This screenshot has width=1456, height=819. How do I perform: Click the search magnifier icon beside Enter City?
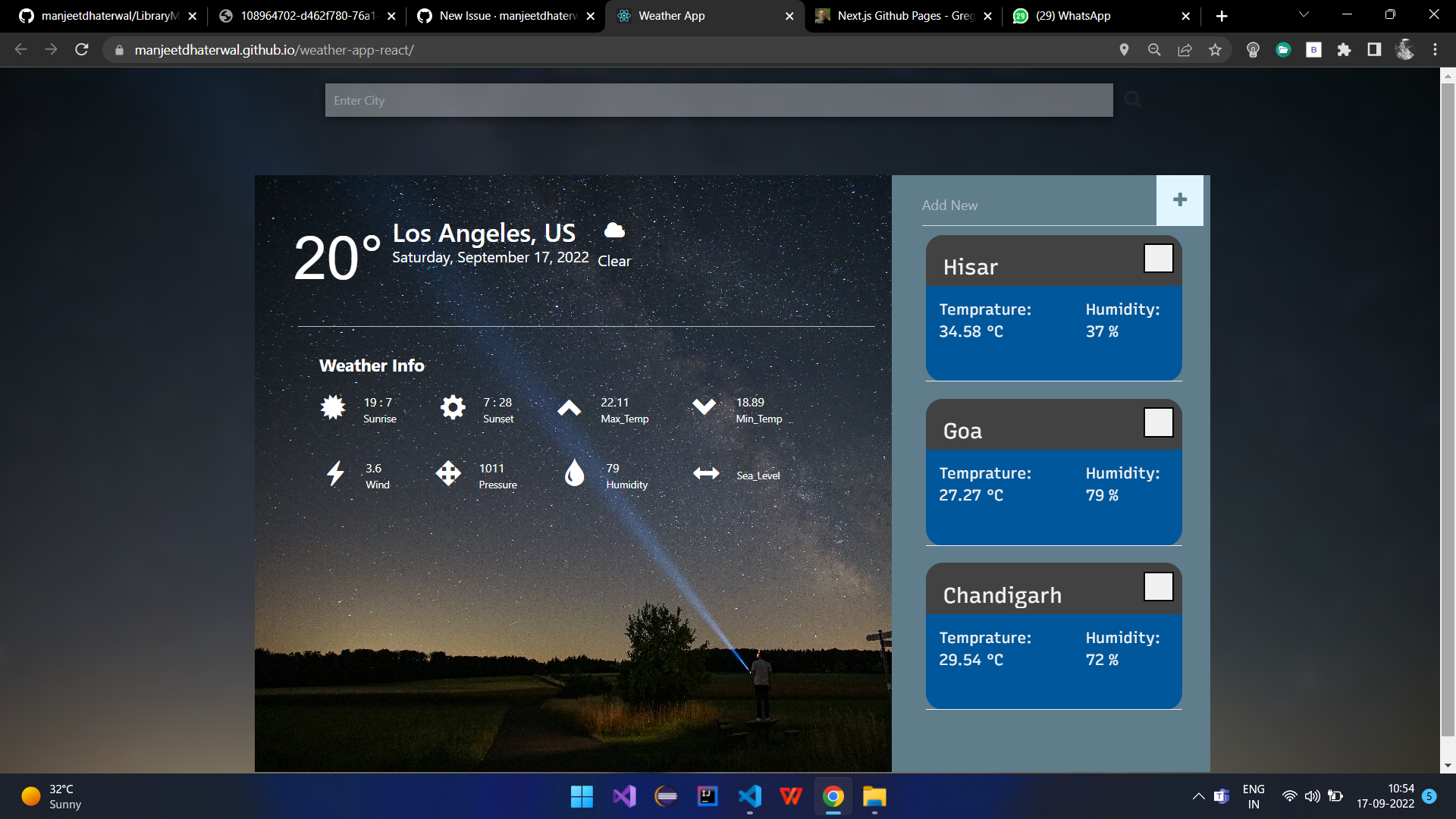pos(1133,99)
